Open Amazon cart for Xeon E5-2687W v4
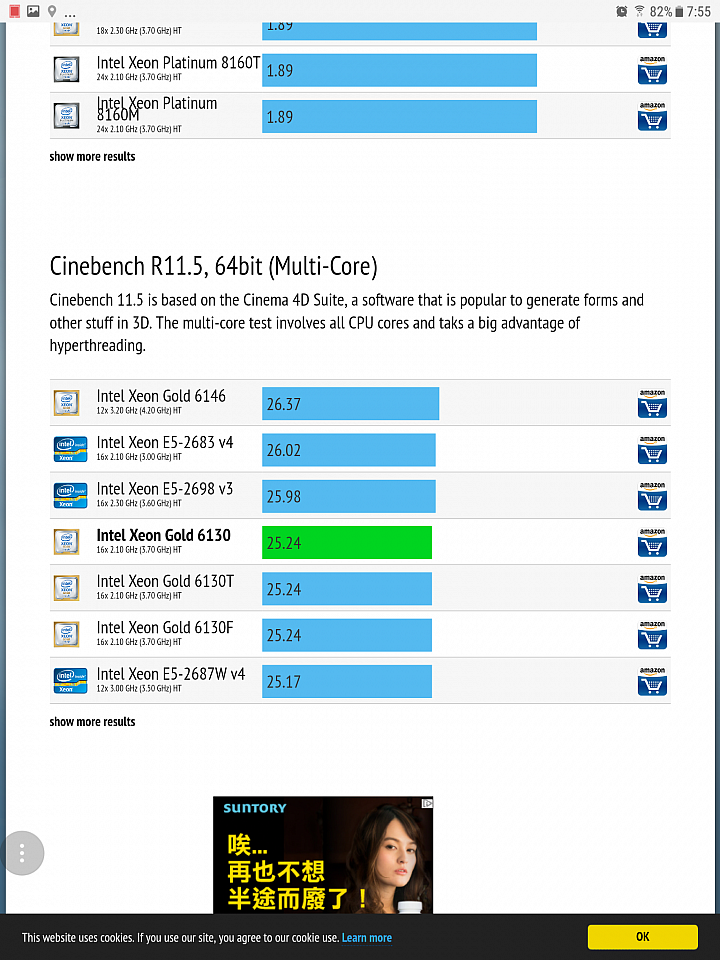720x960 pixels. 652,681
